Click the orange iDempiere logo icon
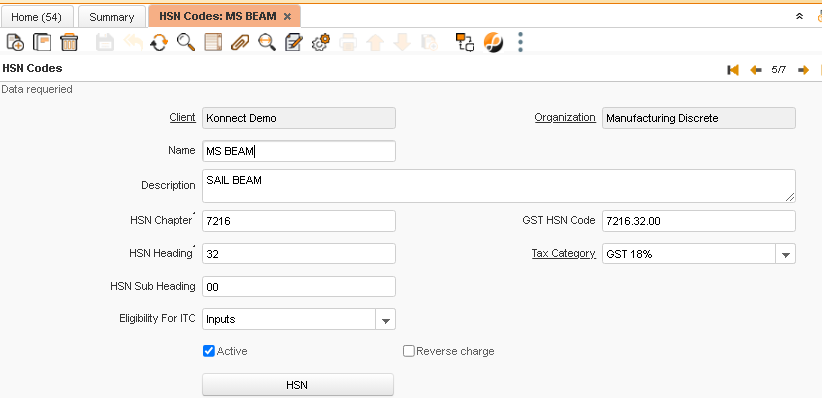The image size is (822, 398). tap(493, 42)
